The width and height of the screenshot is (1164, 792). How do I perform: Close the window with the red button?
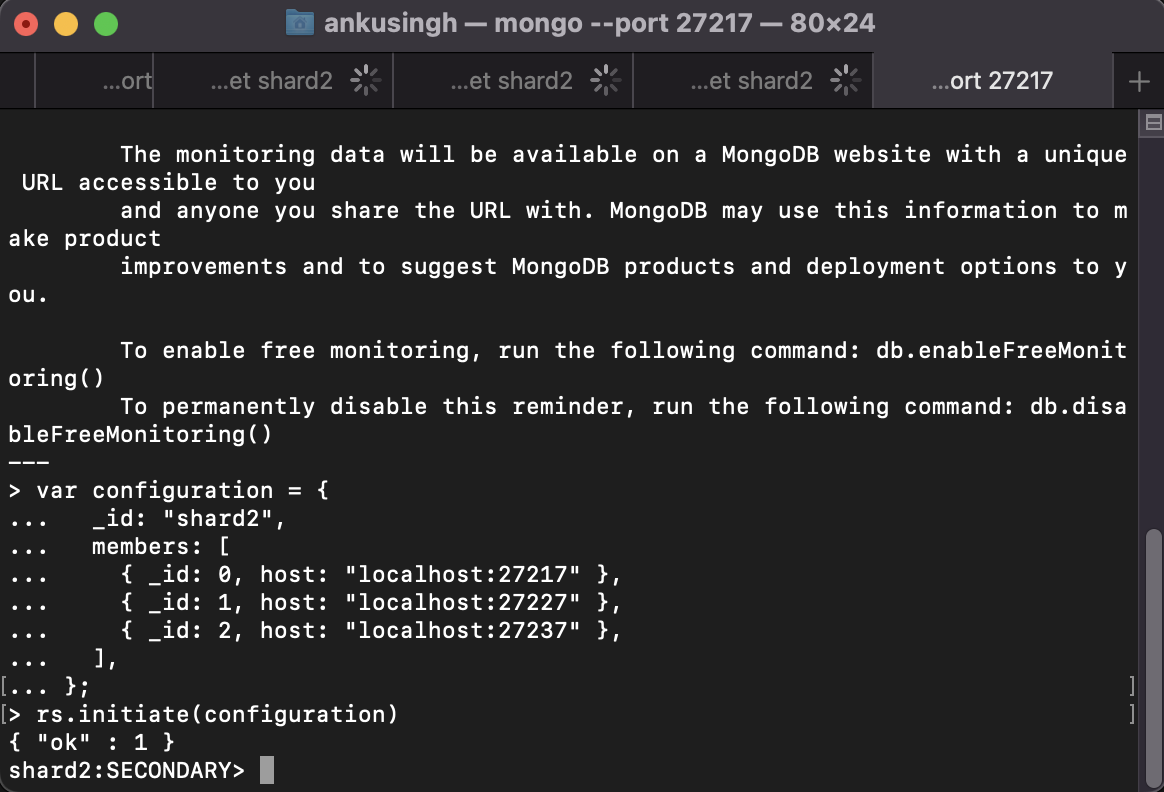pos(27,23)
